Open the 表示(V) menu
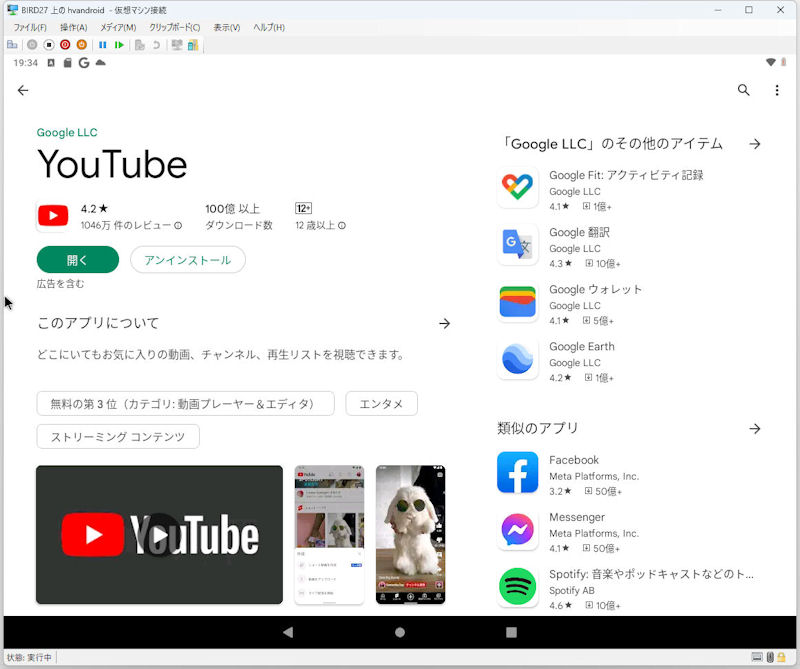Screen dimensions: 800x669 tap(227, 28)
